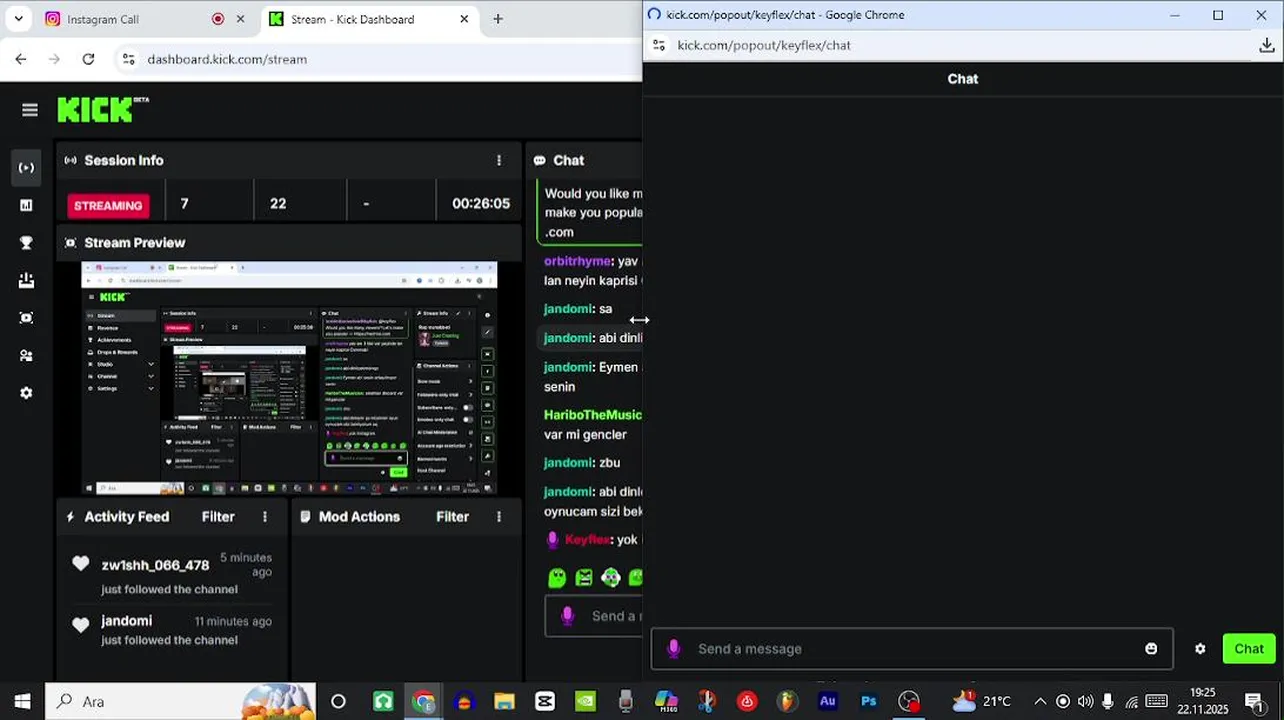Open the Windows notification center
This screenshot has height=720, width=1284.
(1254, 701)
